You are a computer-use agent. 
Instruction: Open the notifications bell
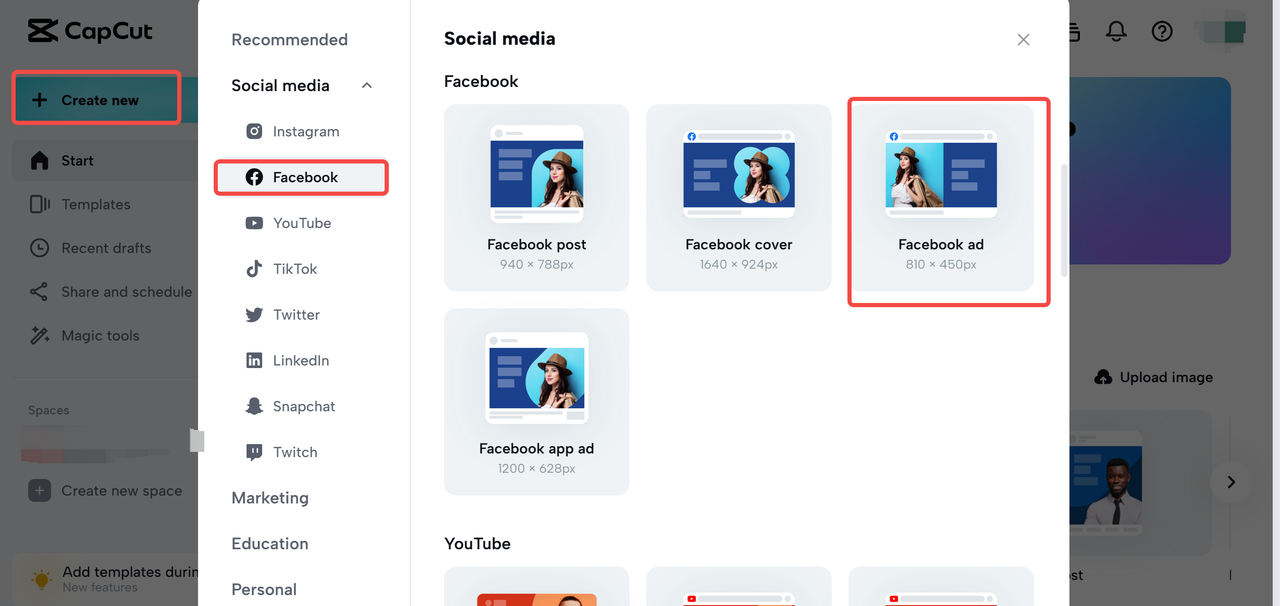pos(1116,31)
